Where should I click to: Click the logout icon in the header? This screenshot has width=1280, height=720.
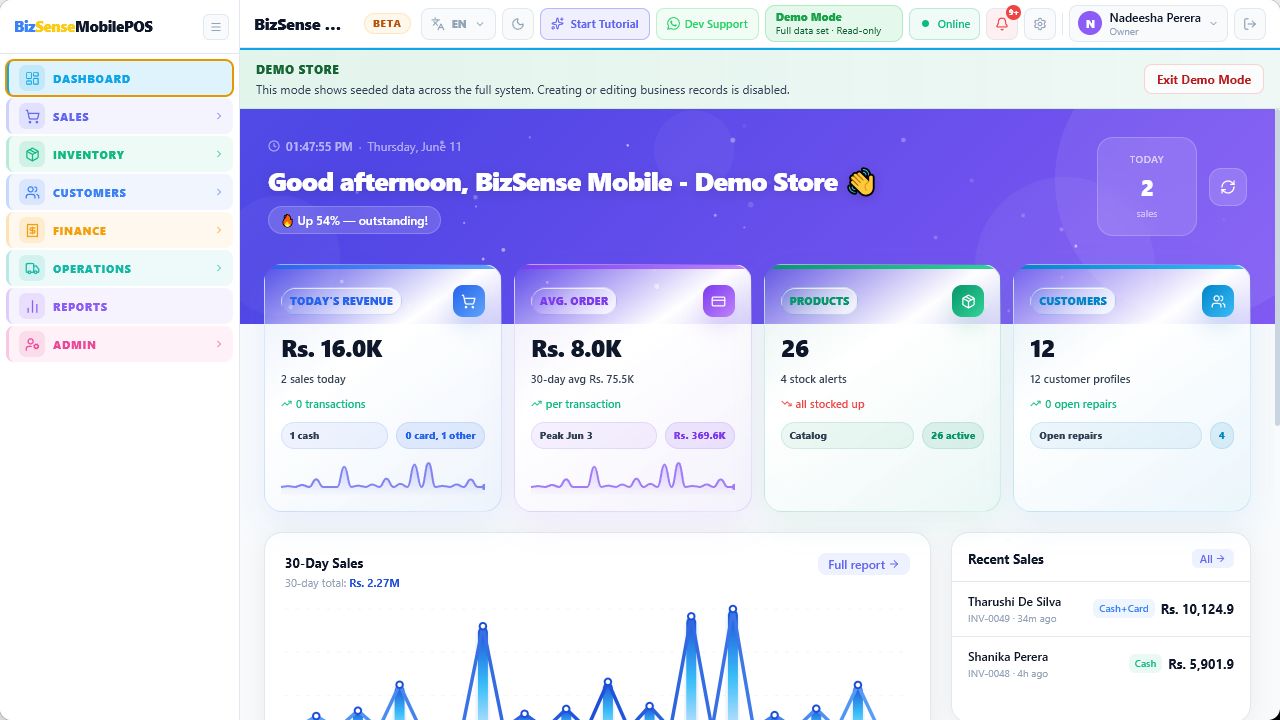point(1249,24)
